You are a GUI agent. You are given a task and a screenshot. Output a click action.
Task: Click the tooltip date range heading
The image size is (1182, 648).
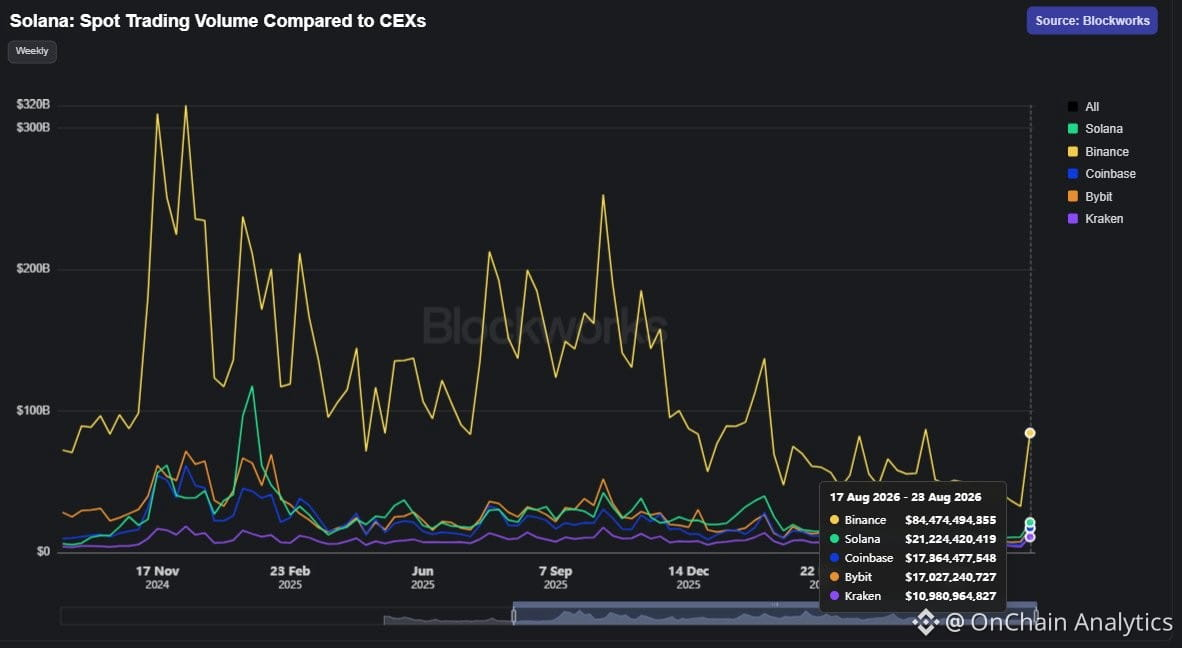tap(905, 497)
